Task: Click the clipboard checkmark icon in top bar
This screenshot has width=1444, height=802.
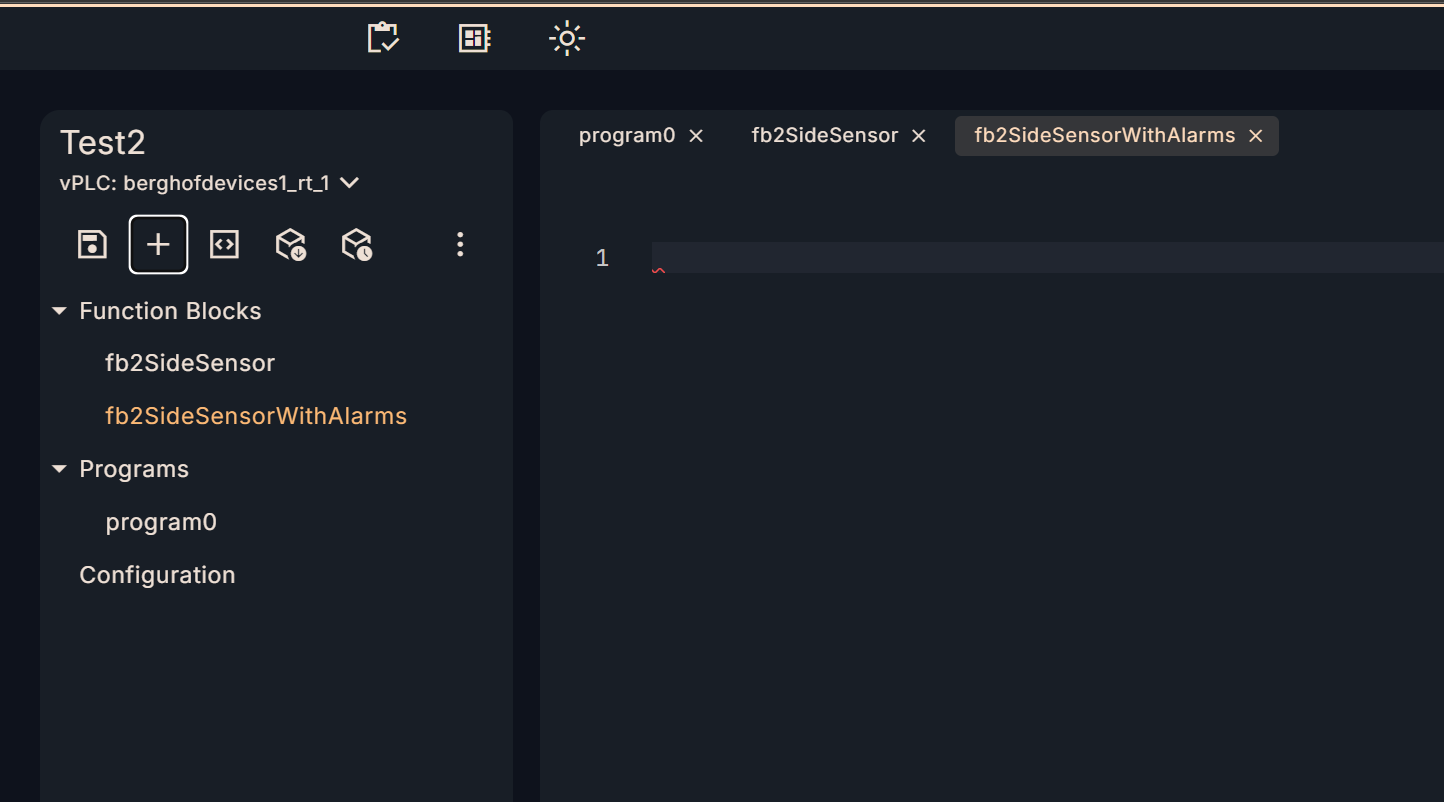Action: tap(383, 39)
